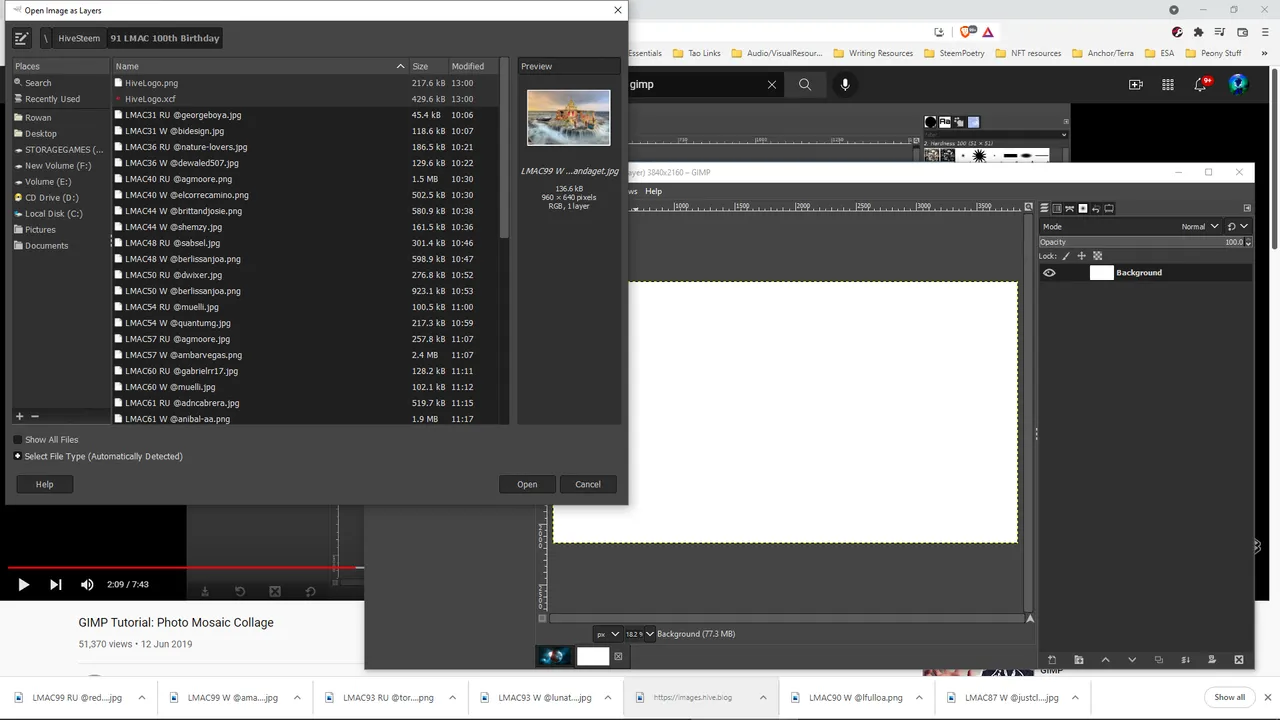
Task: Select Pictures bookmark in Places
Action: click(x=60, y=229)
